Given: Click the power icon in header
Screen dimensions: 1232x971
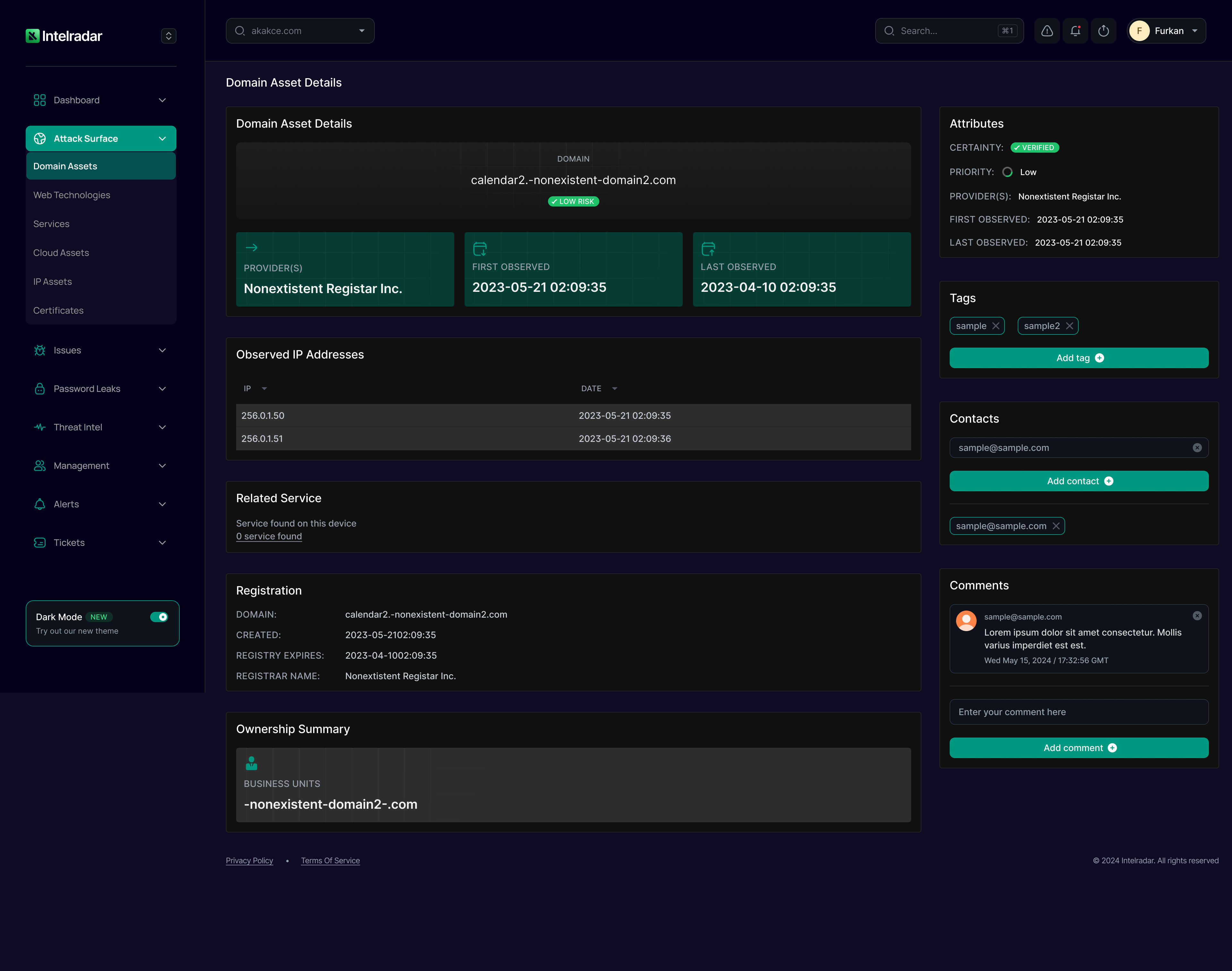Looking at the screenshot, I should (1103, 31).
